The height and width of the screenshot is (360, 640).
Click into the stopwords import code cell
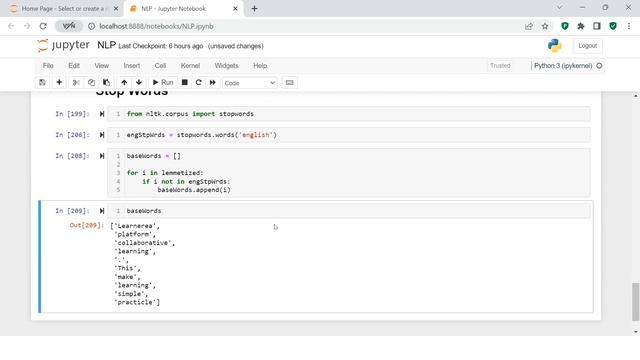[x=349, y=114]
